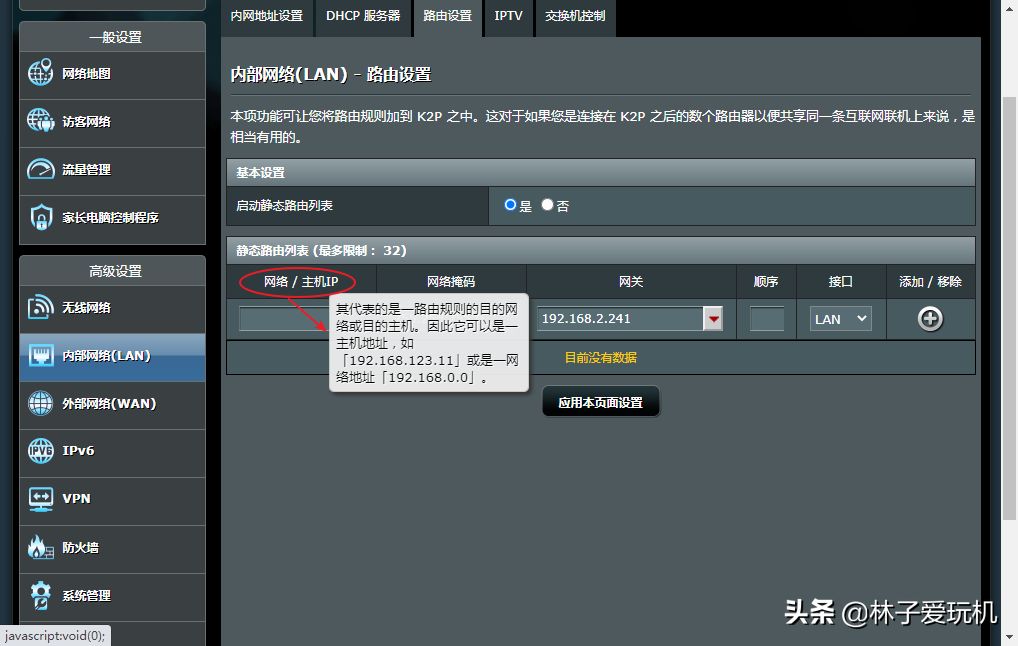This screenshot has width=1018, height=646.
Task: Select 否 to disable static routes
Action: click(x=547, y=205)
